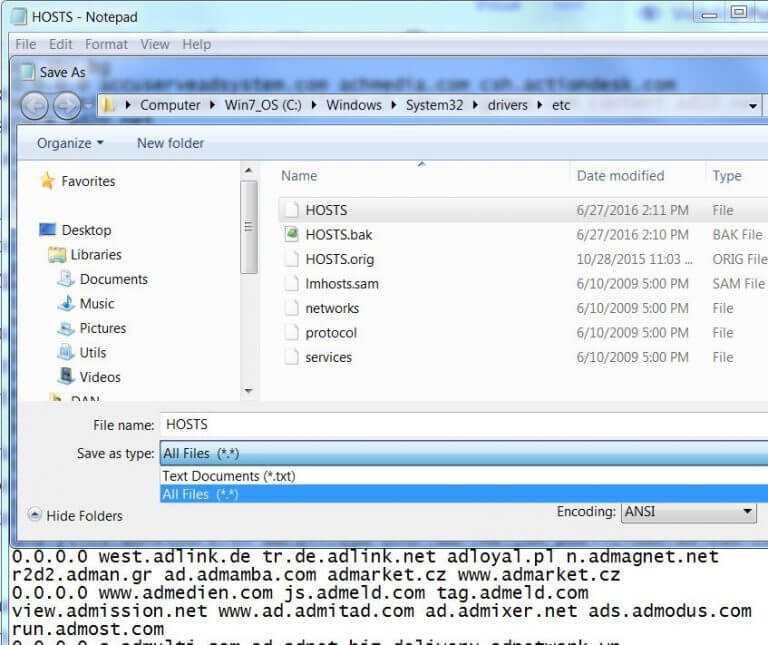Select the networks file name
The width and height of the screenshot is (768, 645).
point(332,308)
